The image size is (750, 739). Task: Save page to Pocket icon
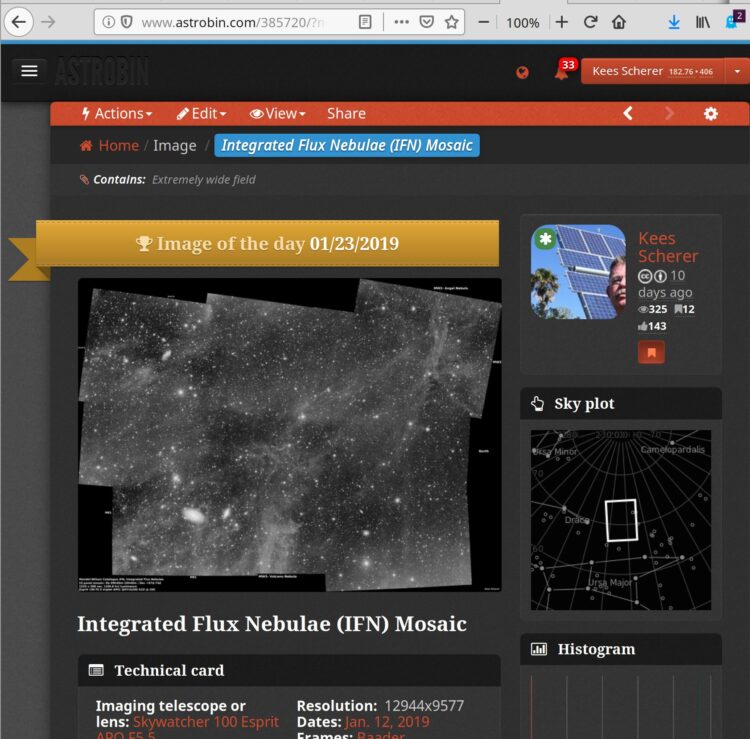[x=426, y=22]
